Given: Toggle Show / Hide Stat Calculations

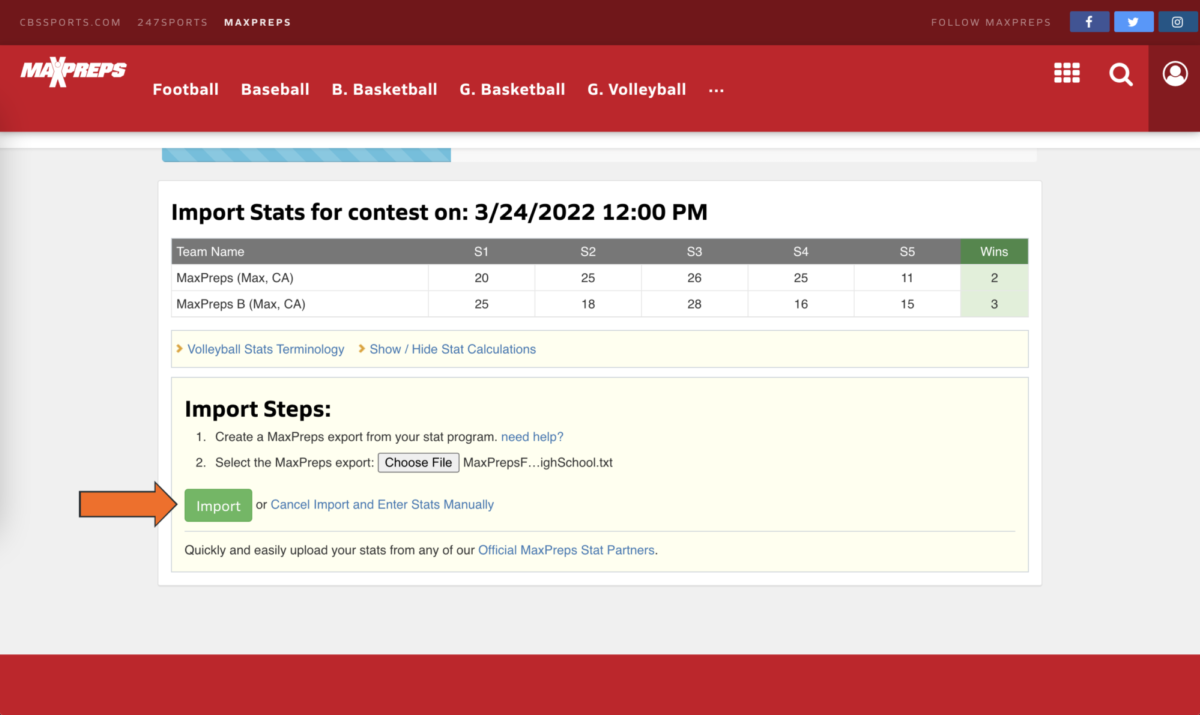Looking at the screenshot, I should click(x=453, y=349).
